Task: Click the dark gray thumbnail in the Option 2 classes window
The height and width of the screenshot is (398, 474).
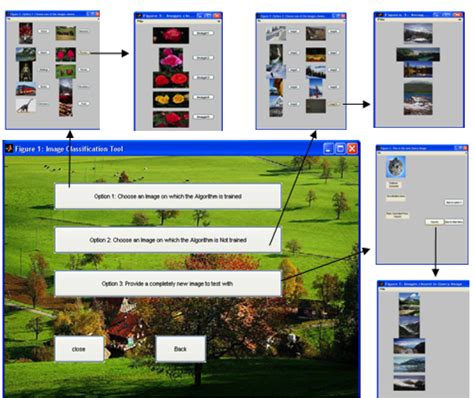Action: click(x=316, y=106)
